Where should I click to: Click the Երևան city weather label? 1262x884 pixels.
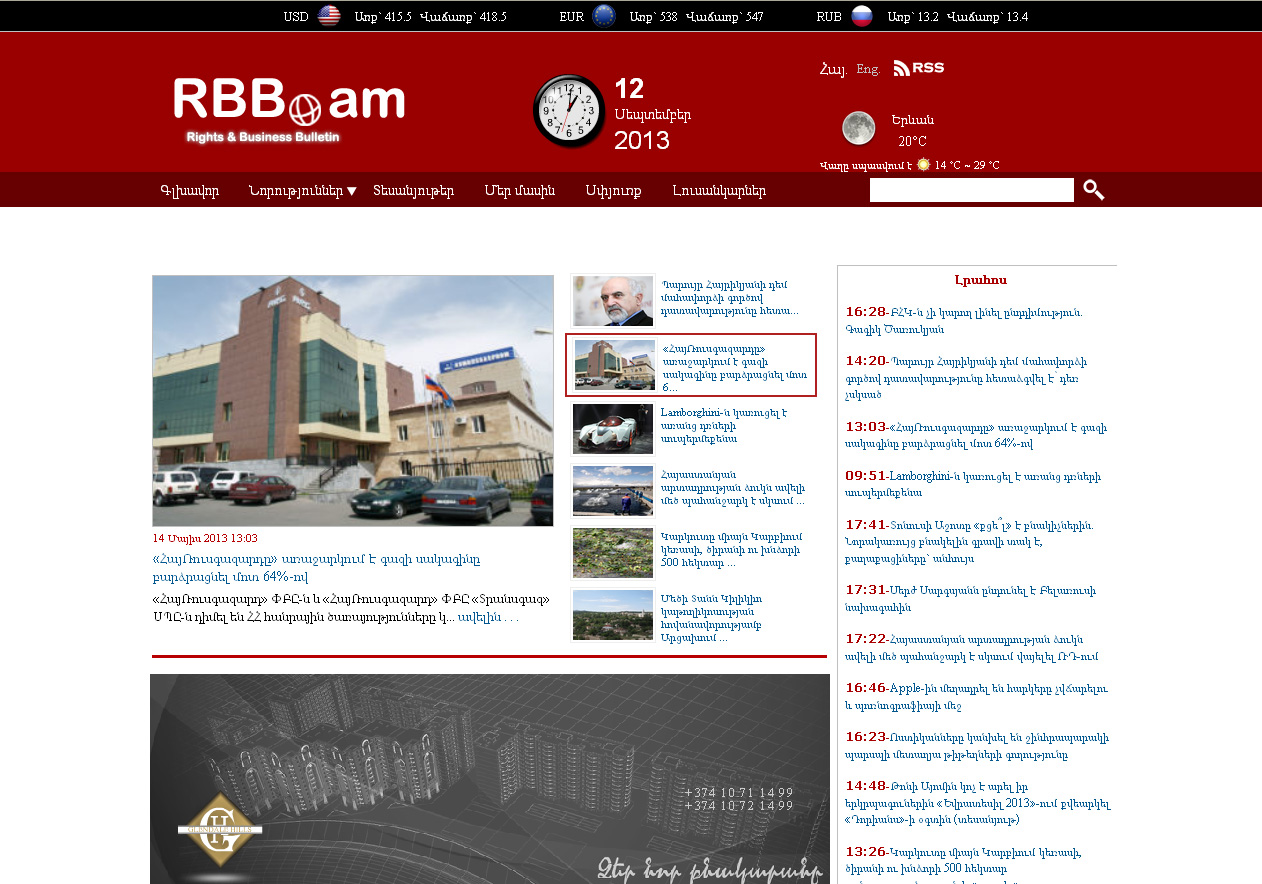point(912,120)
